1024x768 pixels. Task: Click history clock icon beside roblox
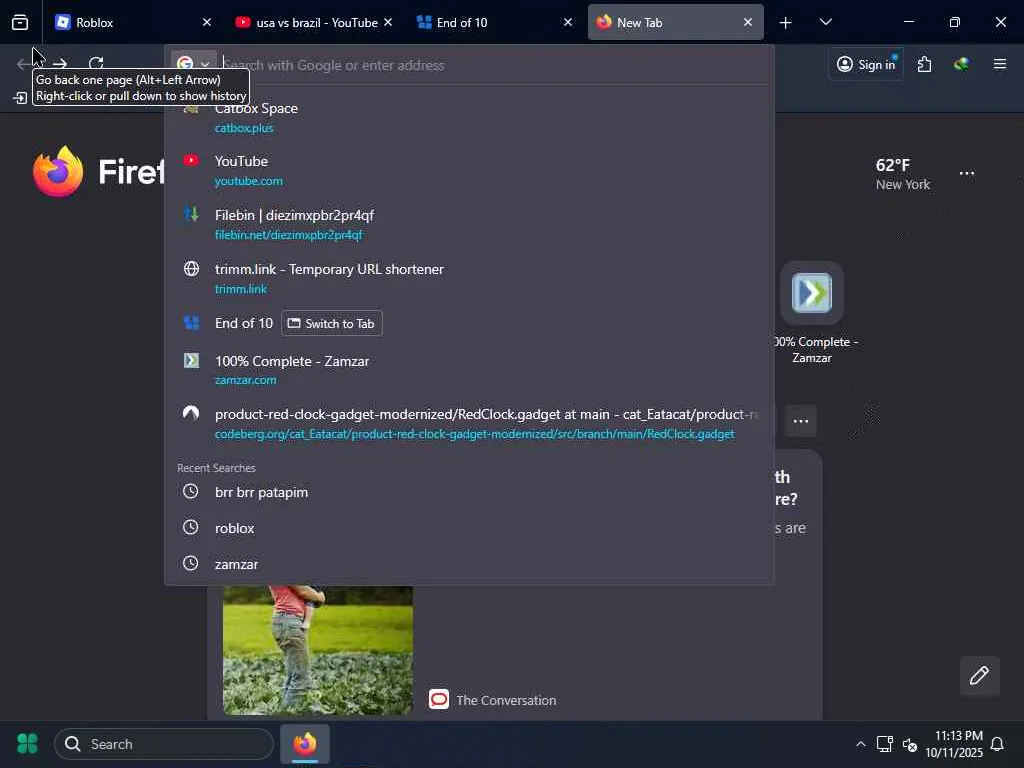click(190, 527)
